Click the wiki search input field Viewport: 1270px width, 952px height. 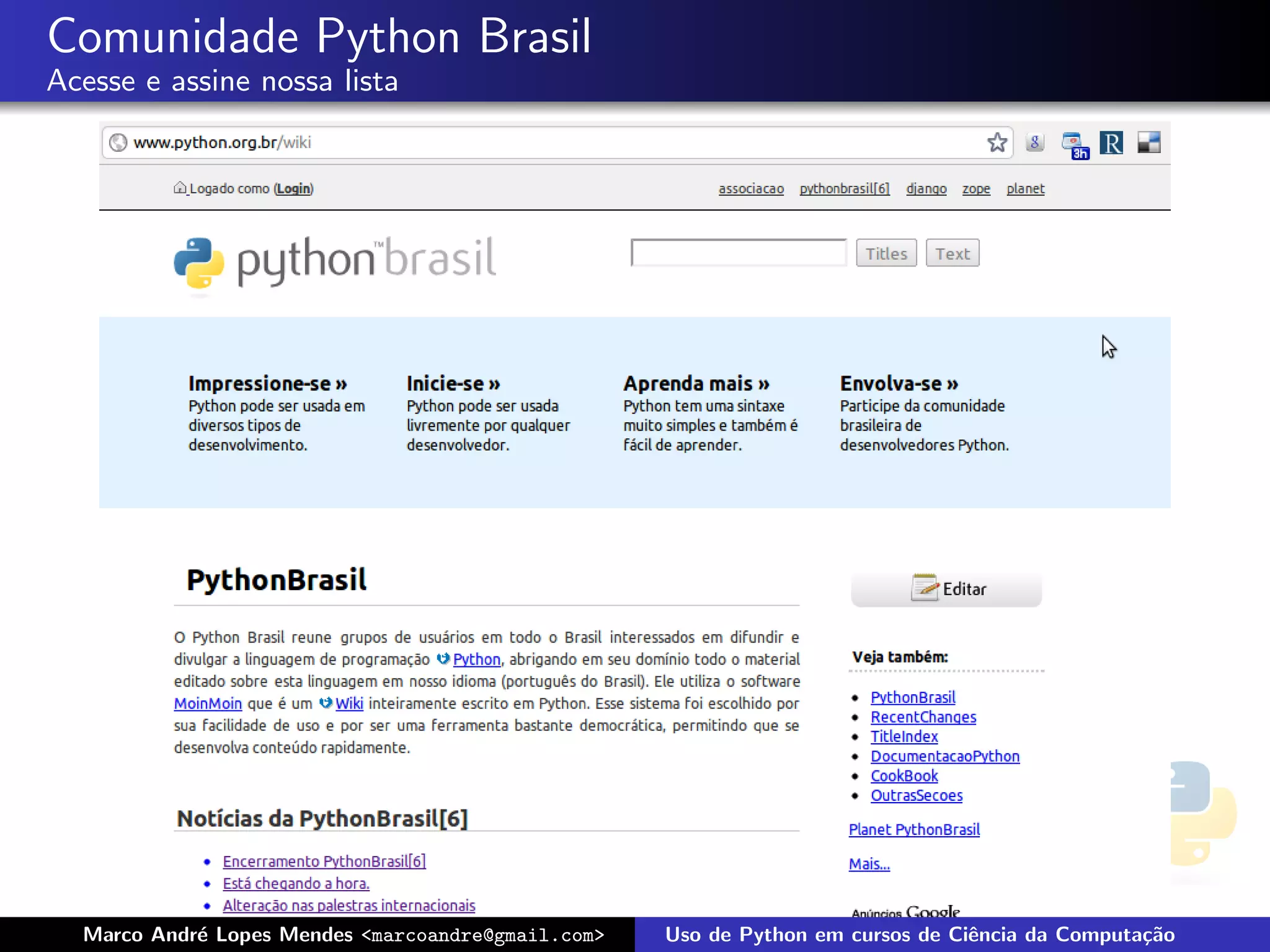(x=739, y=253)
